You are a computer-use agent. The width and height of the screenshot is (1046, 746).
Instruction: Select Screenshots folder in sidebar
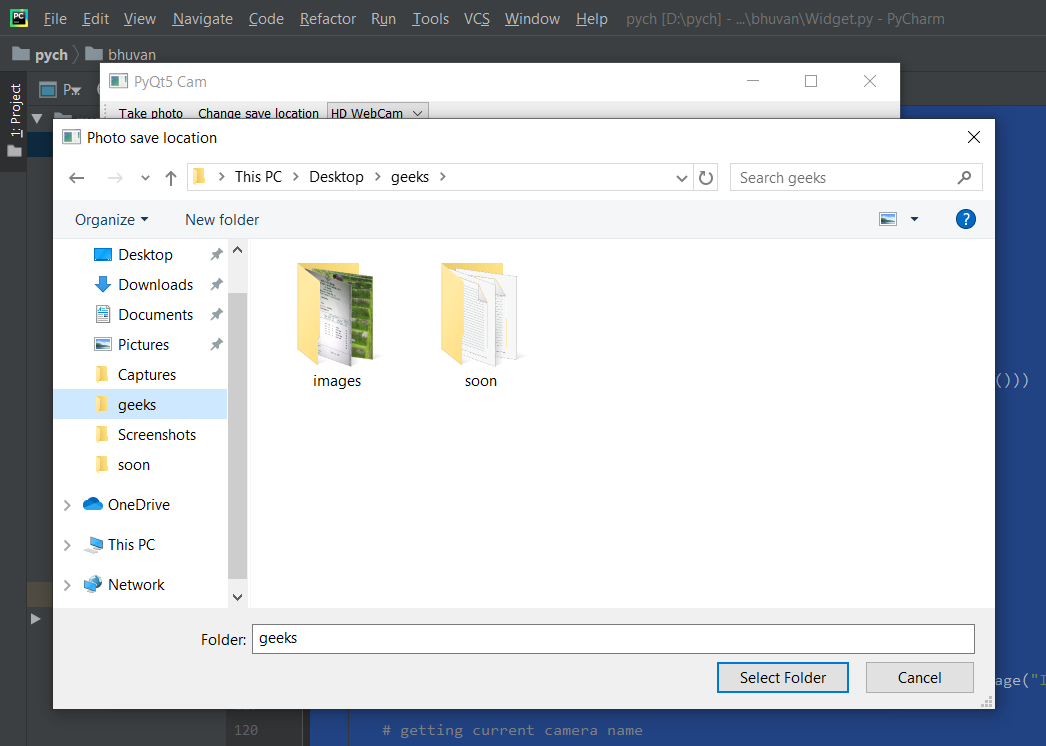(157, 435)
